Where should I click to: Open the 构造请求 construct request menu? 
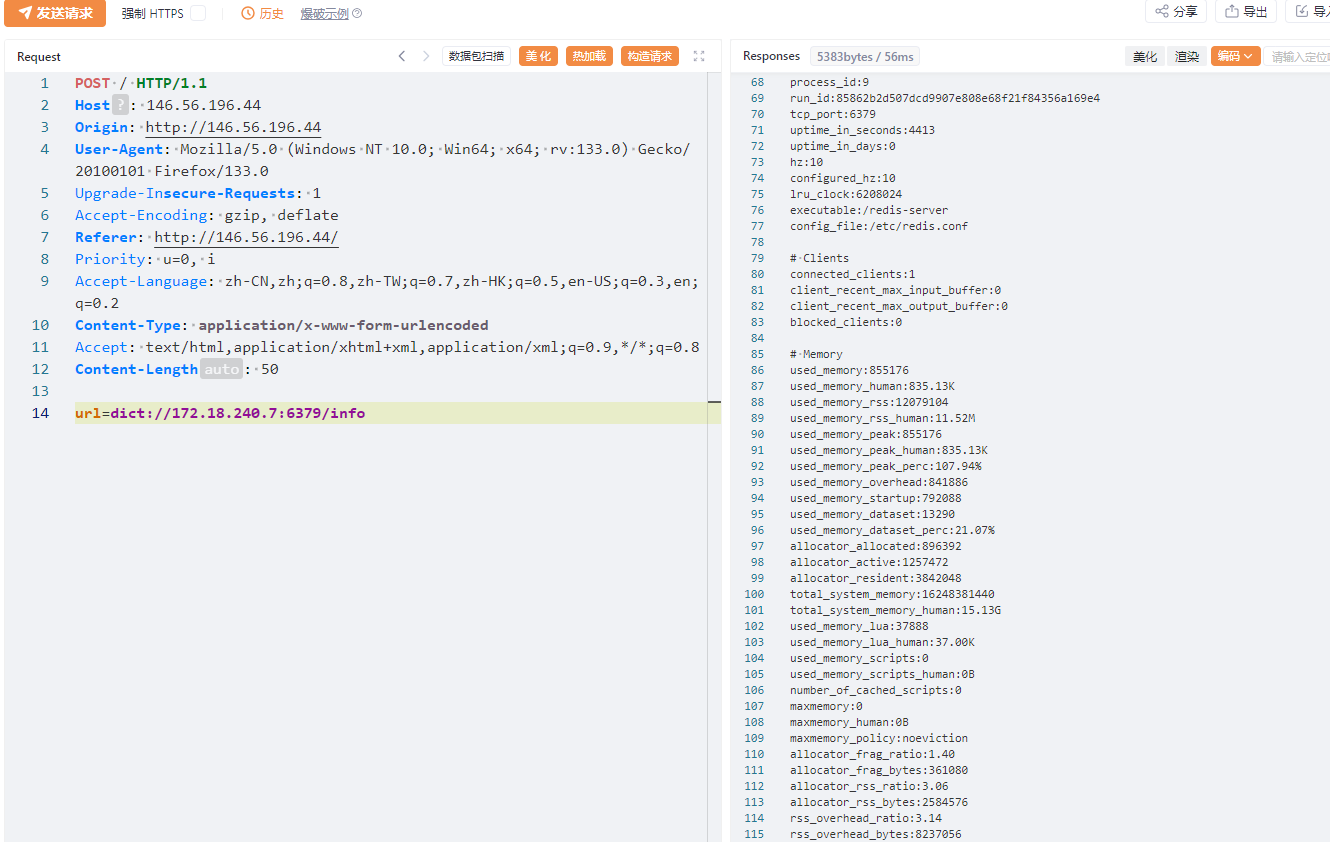(649, 56)
